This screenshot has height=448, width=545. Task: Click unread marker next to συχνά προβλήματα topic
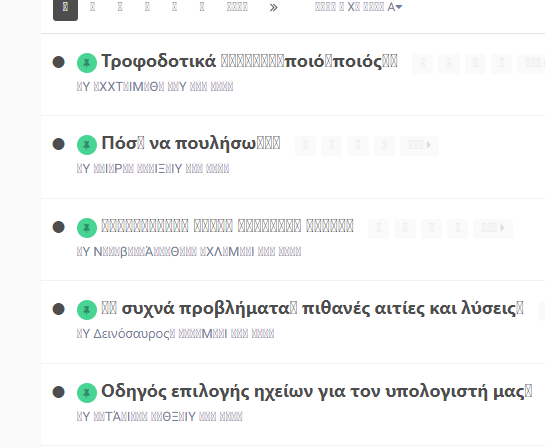coord(58,309)
